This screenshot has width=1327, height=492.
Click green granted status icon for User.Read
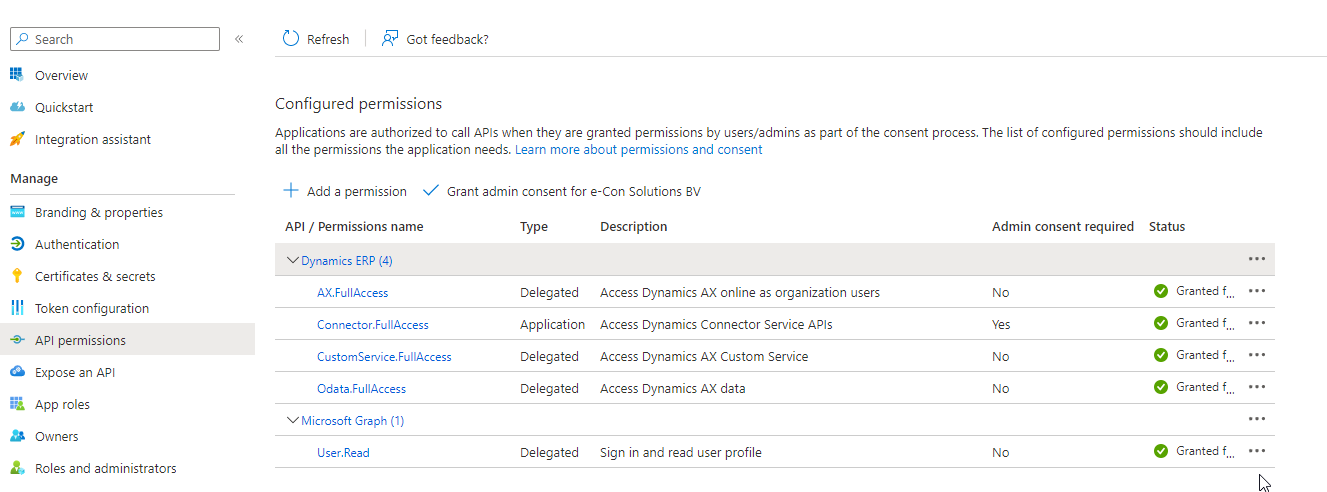1160,451
